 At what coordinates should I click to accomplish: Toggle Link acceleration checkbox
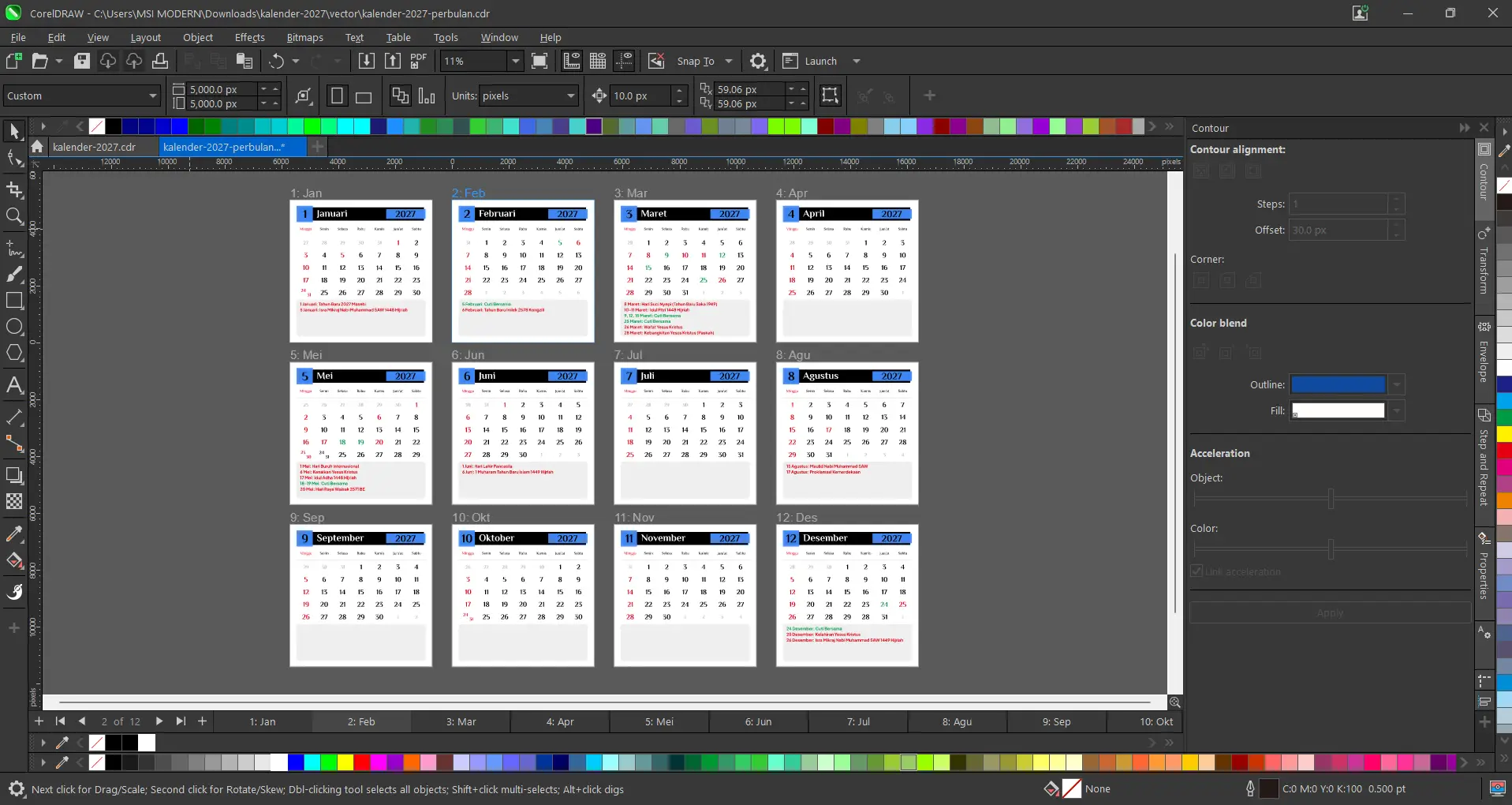tap(1197, 571)
